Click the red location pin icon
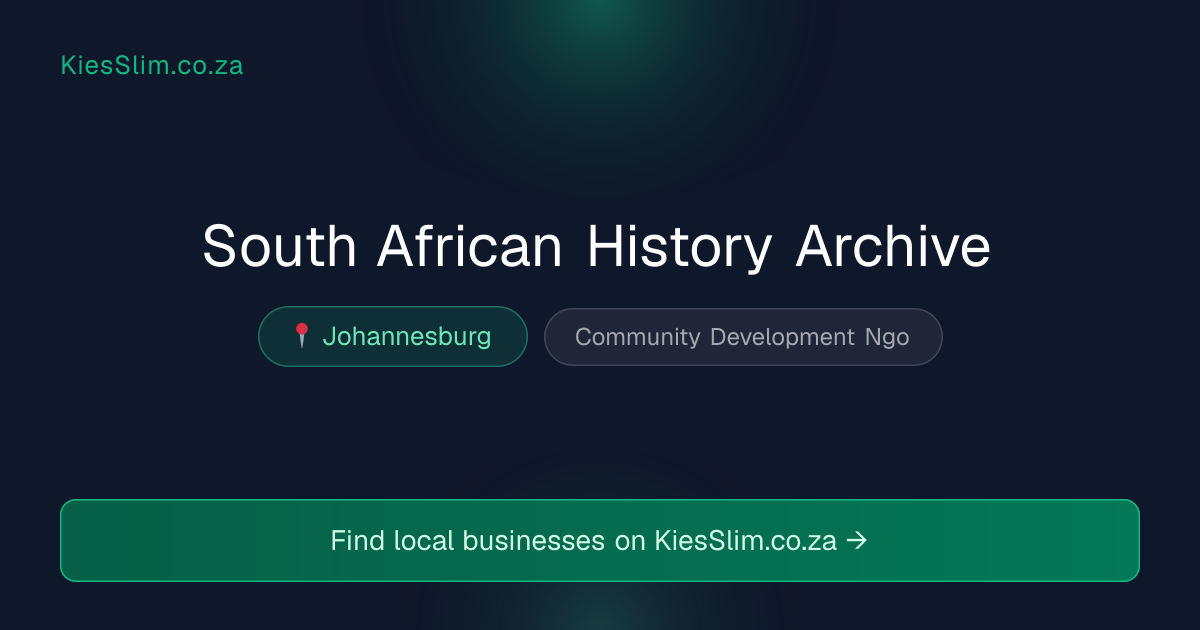The height and width of the screenshot is (630, 1200). 301,336
